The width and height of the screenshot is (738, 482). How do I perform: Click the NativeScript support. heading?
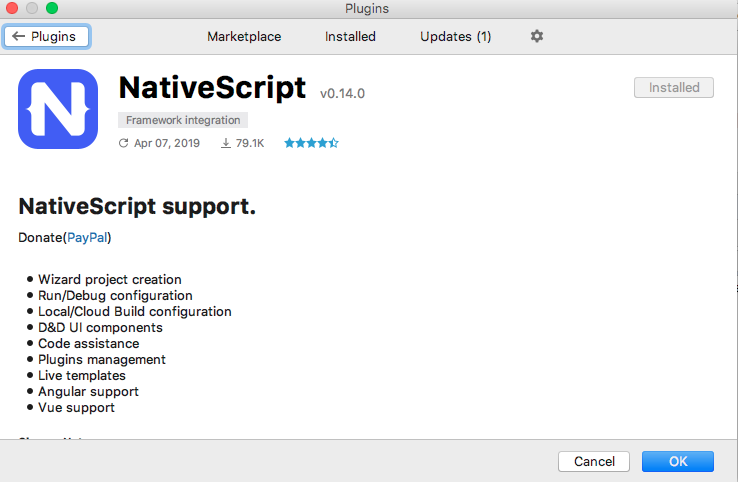[137, 206]
